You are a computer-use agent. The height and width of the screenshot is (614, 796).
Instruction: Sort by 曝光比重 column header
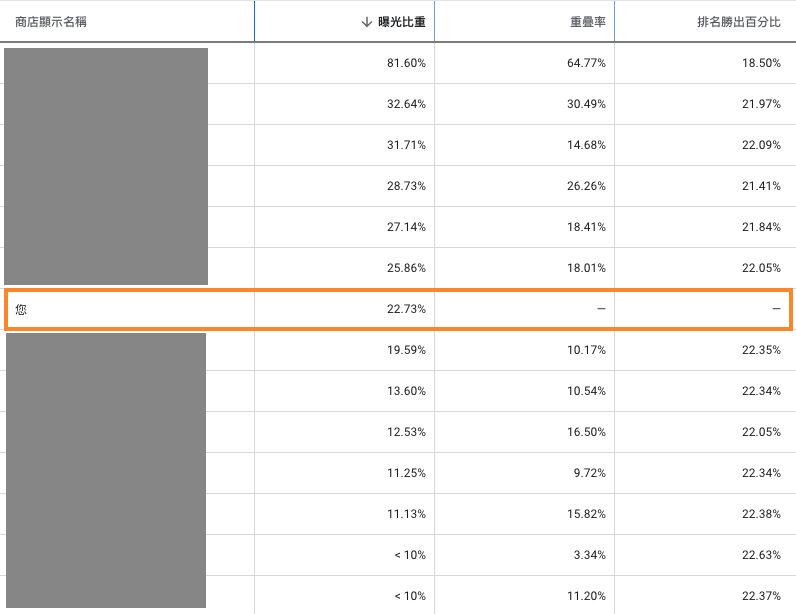pos(402,22)
